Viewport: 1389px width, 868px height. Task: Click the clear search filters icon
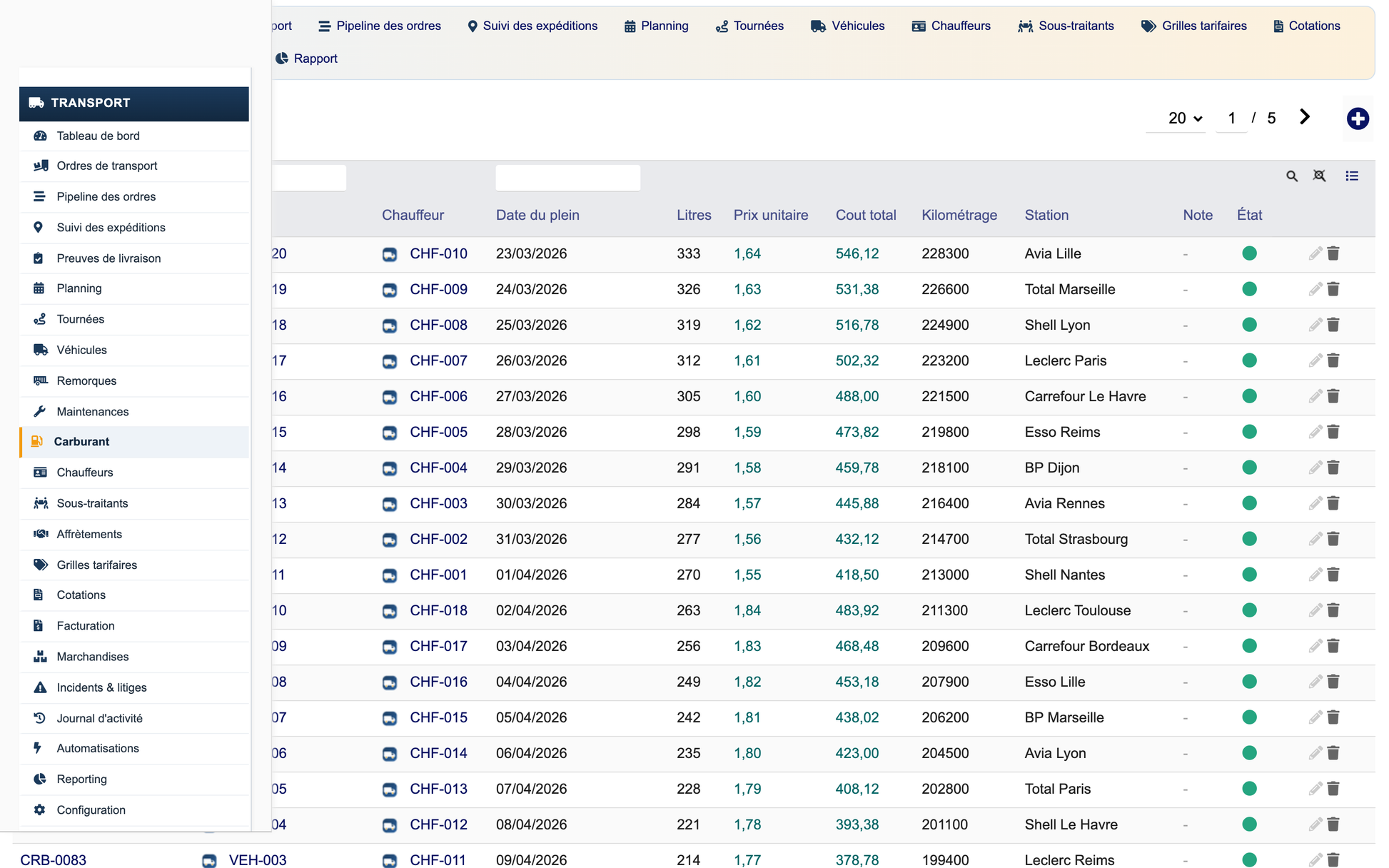coord(1320,176)
